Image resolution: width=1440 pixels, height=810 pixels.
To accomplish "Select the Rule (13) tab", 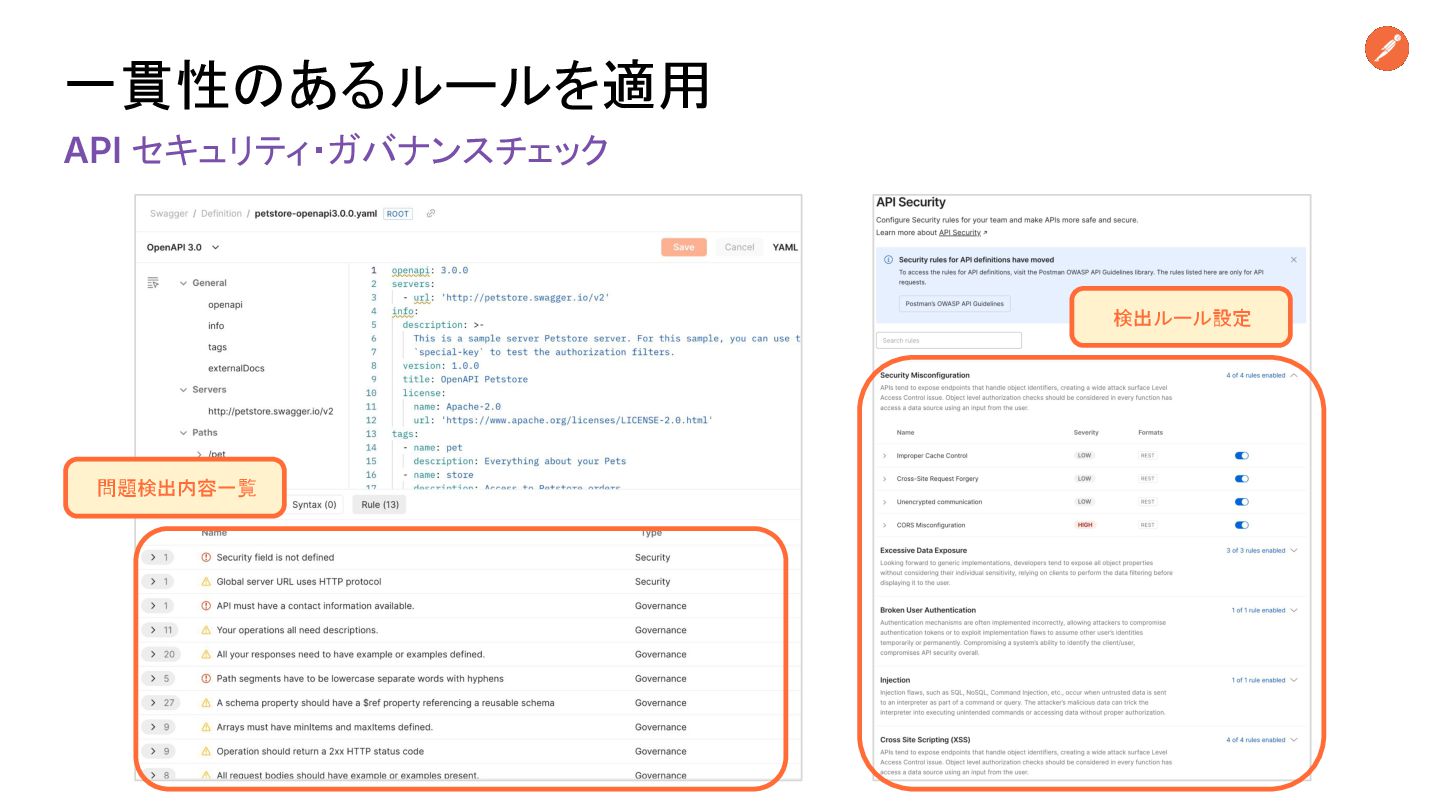I will (380, 505).
